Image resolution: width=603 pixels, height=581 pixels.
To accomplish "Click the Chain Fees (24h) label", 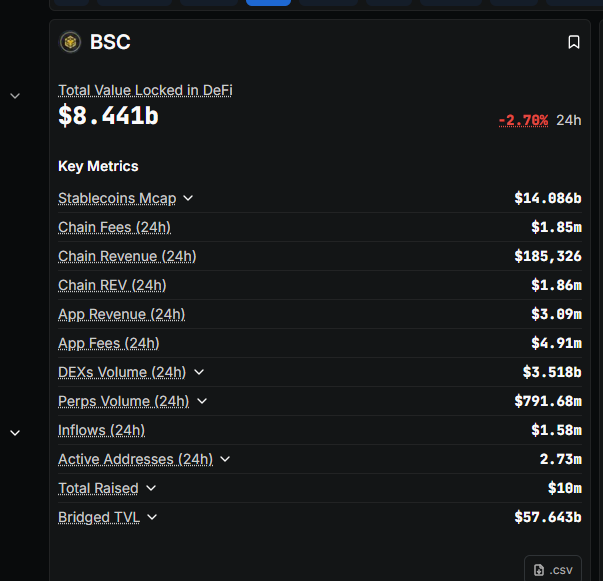I will [114, 227].
